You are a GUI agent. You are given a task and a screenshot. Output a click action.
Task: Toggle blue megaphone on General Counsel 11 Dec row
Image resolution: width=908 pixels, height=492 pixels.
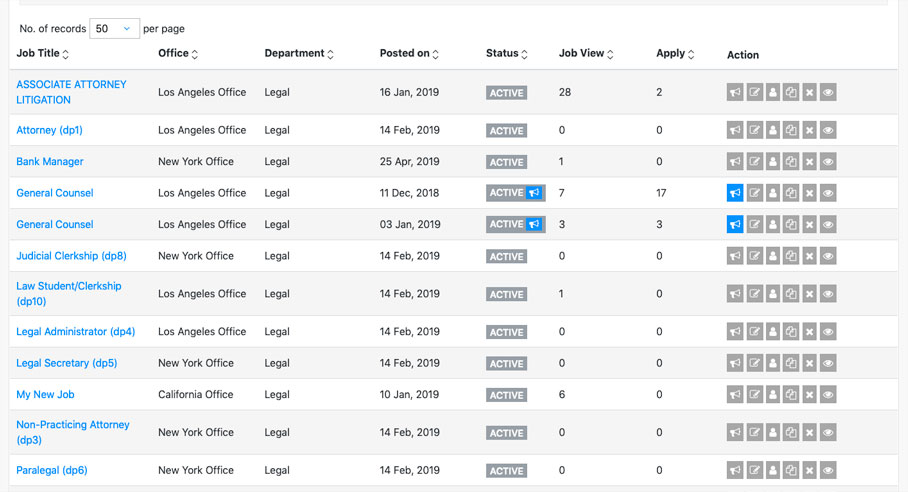[x=735, y=194]
